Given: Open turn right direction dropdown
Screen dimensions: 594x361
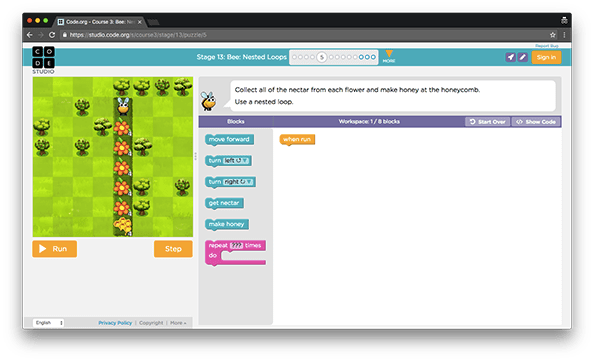Looking at the screenshot, I should point(238,182).
